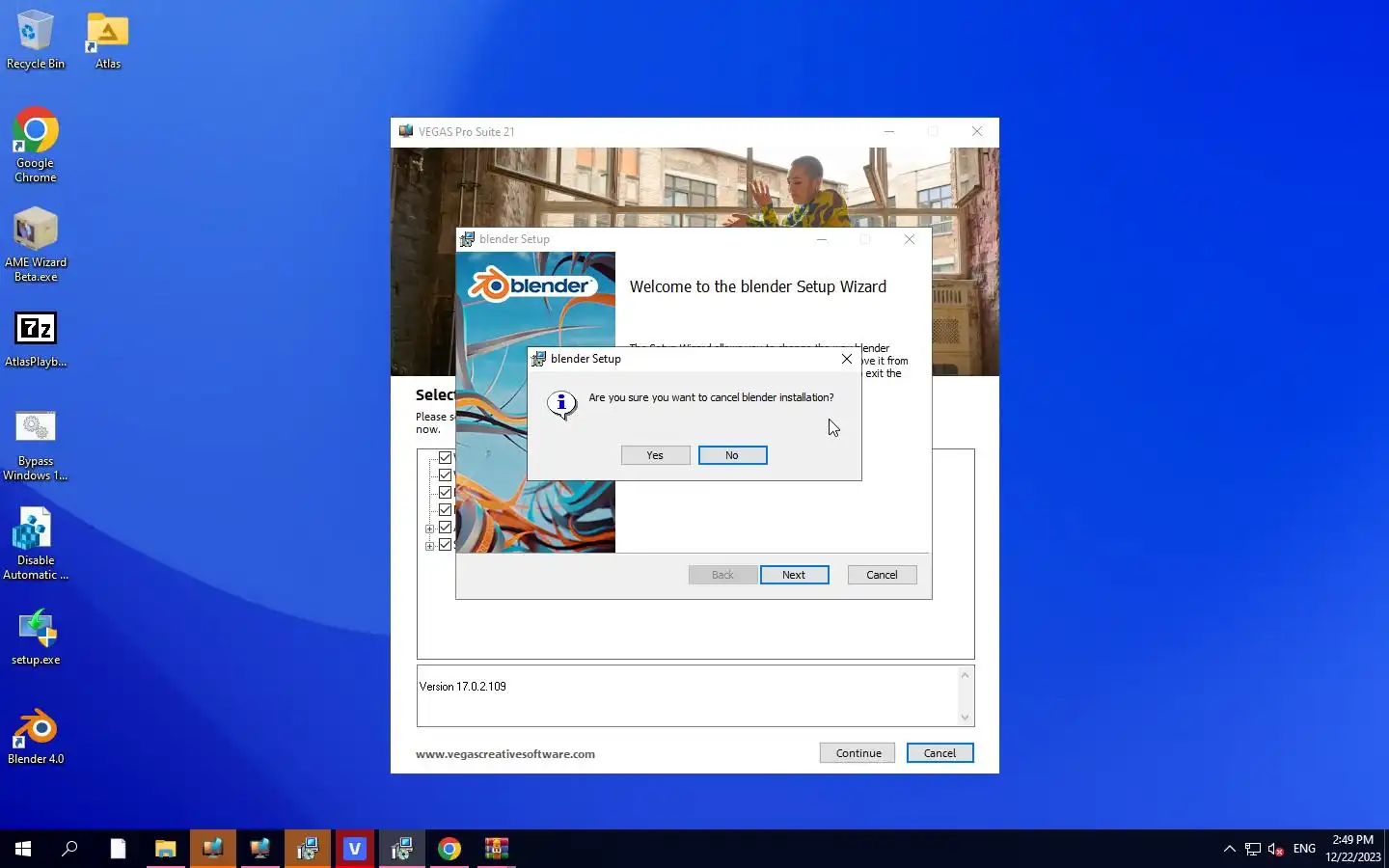1389x868 pixels.
Task: Open the clock showing 2:49 PM
Action: point(1353,849)
